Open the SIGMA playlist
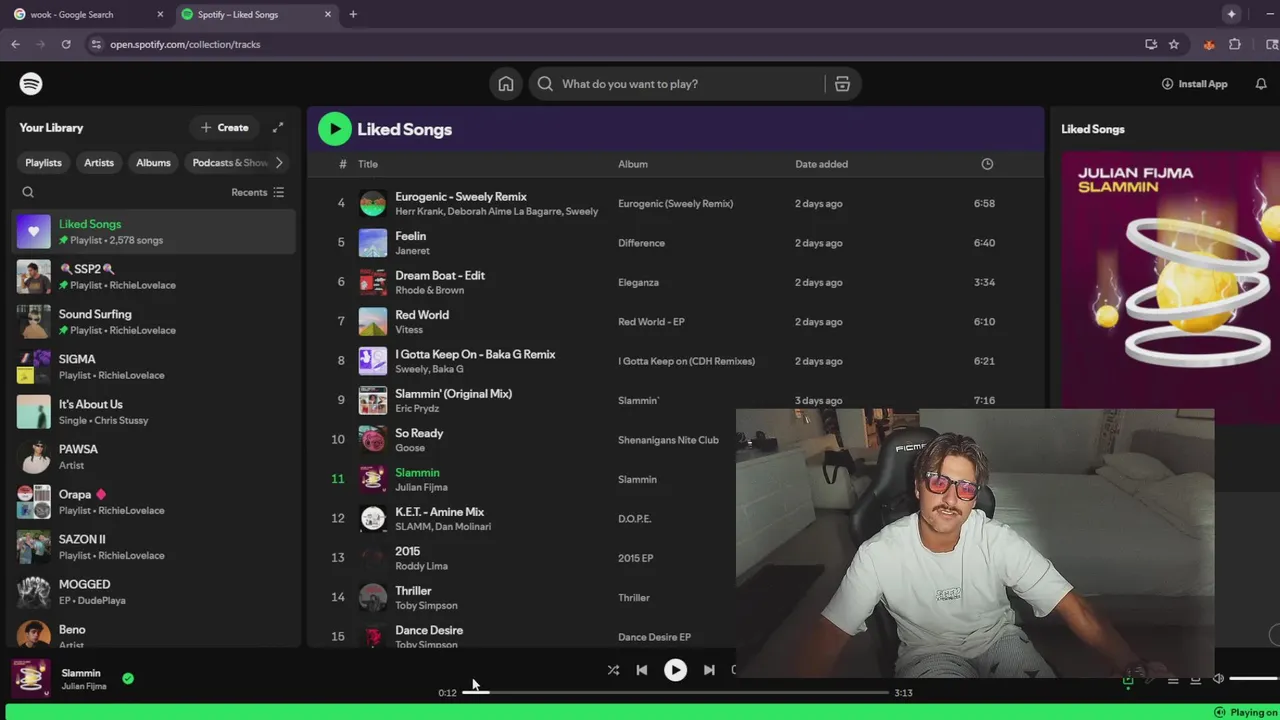Viewport: 1280px width, 720px height. (x=155, y=367)
